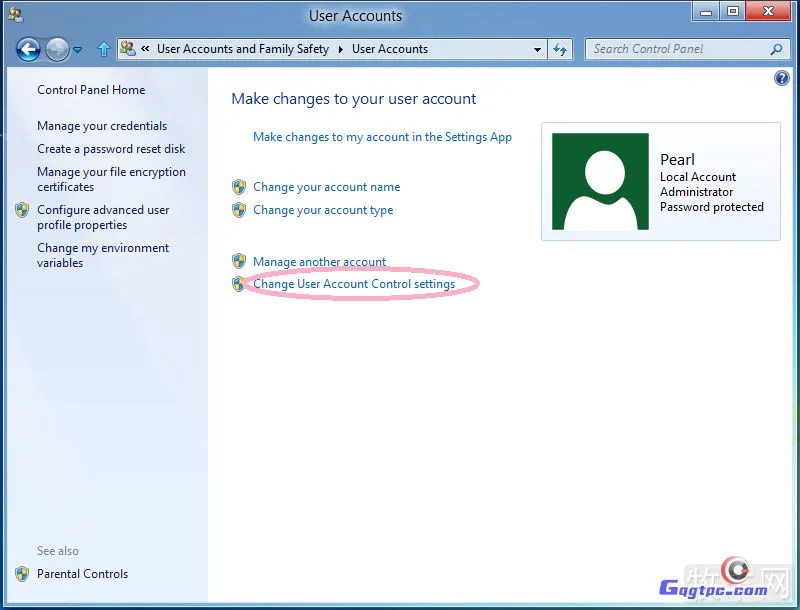Expand the address bar history dropdown
The height and width of the screenshot is (610, 800).
[x=537, y=49]
